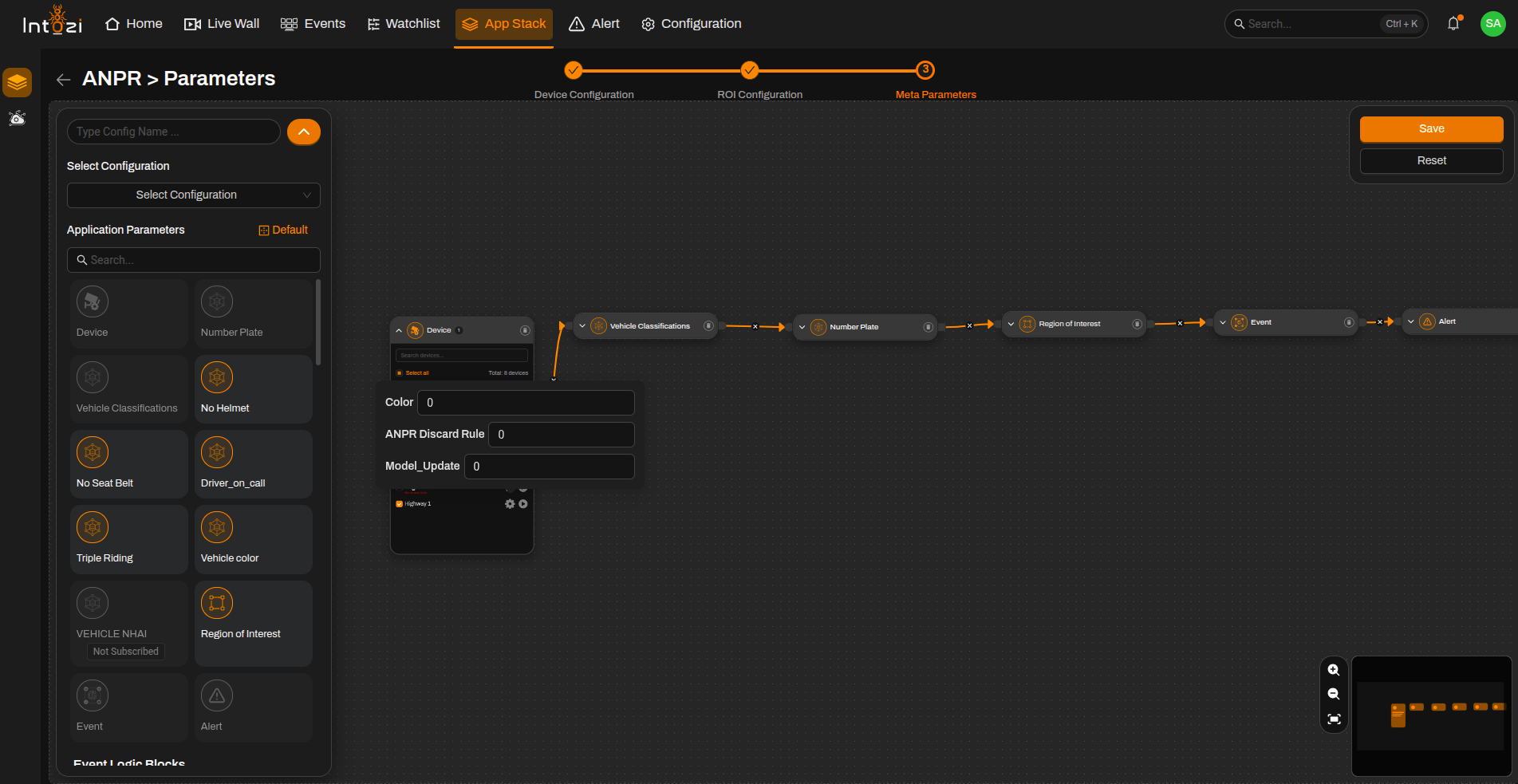
Task: Select the Vehicle Classifications parameter block
Action: (x=128, y=388)
